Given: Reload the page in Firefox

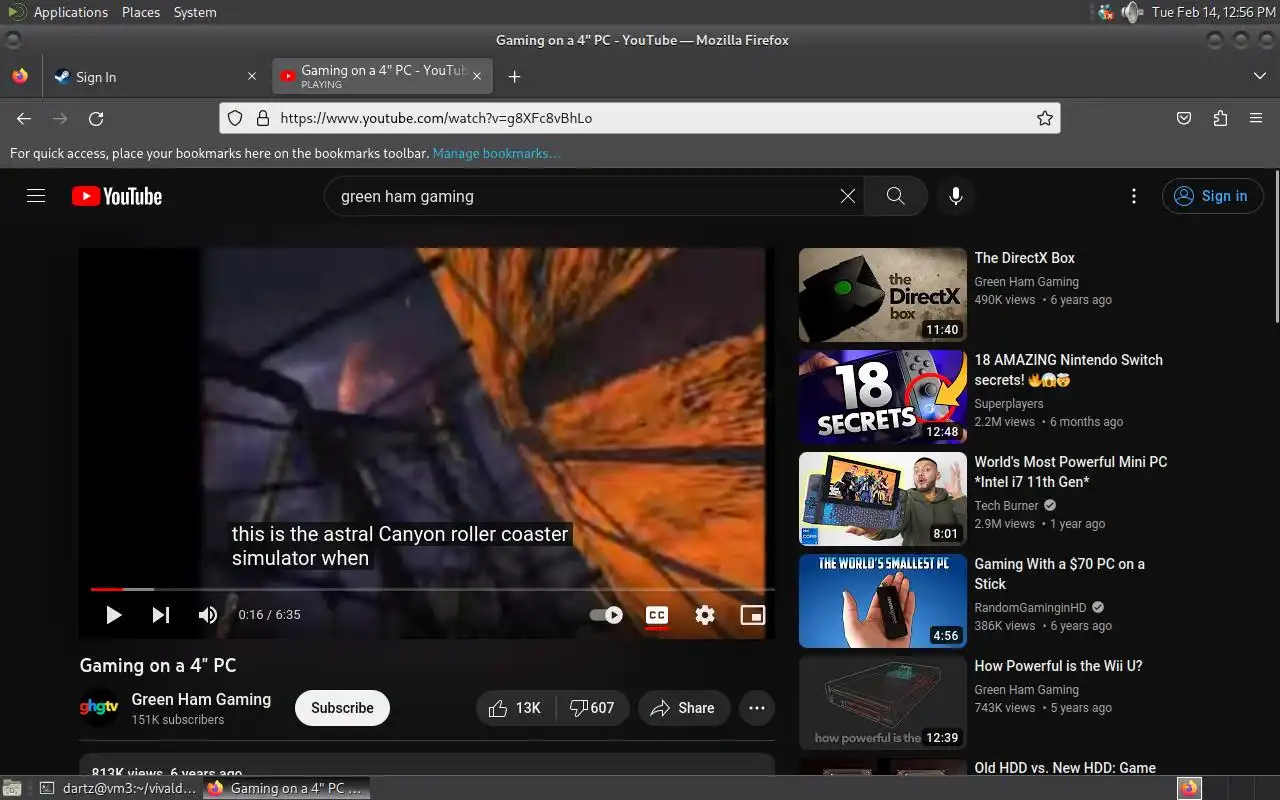Looking at the screenshot, I should (x=96, y=118).
